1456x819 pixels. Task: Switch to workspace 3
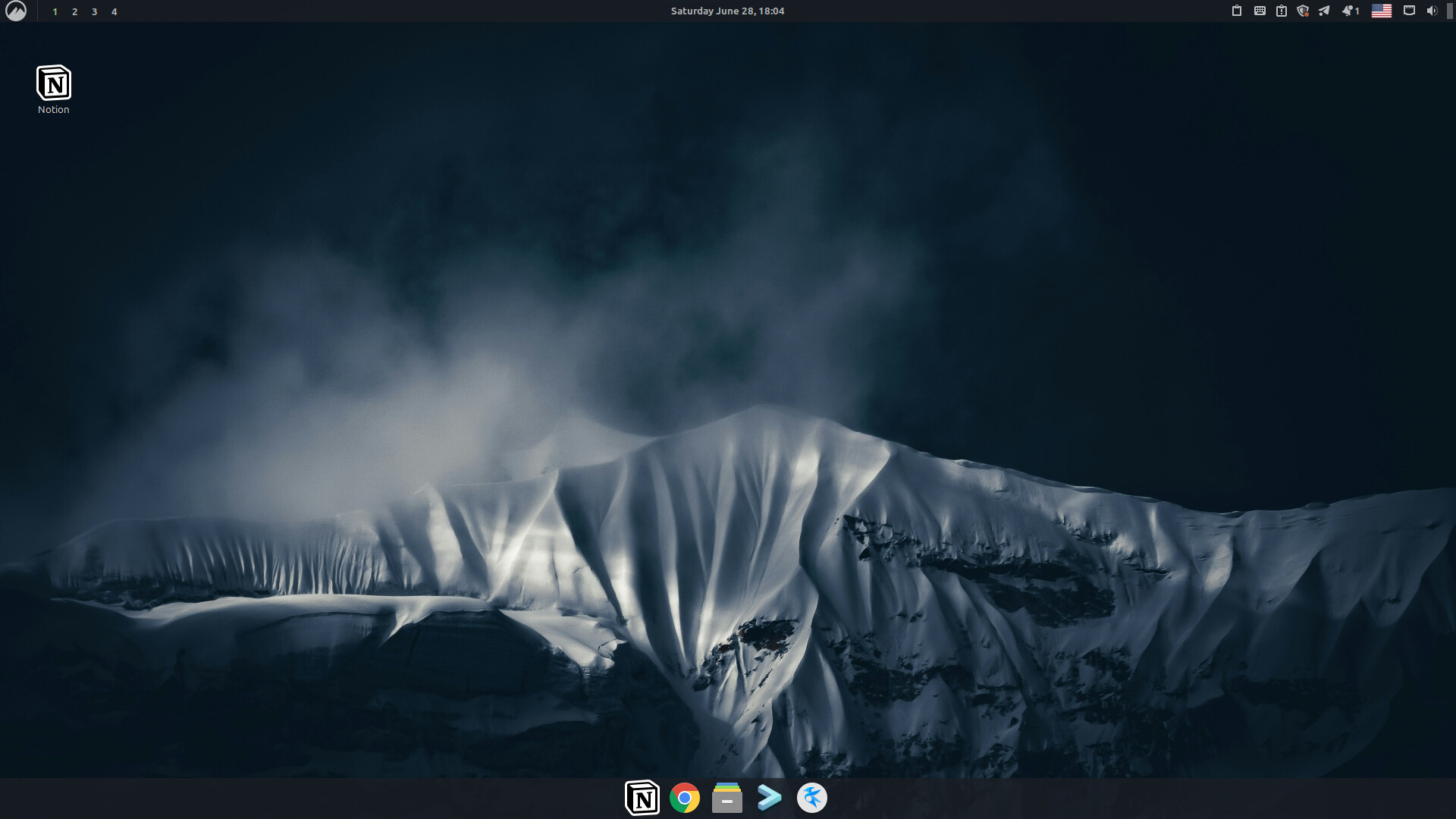(x=95, y=11)
